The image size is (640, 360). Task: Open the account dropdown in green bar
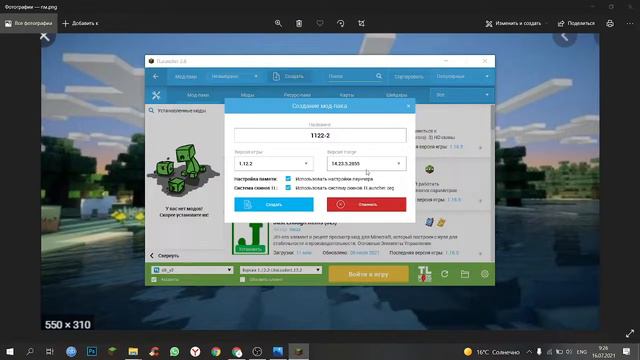point(192,270)
